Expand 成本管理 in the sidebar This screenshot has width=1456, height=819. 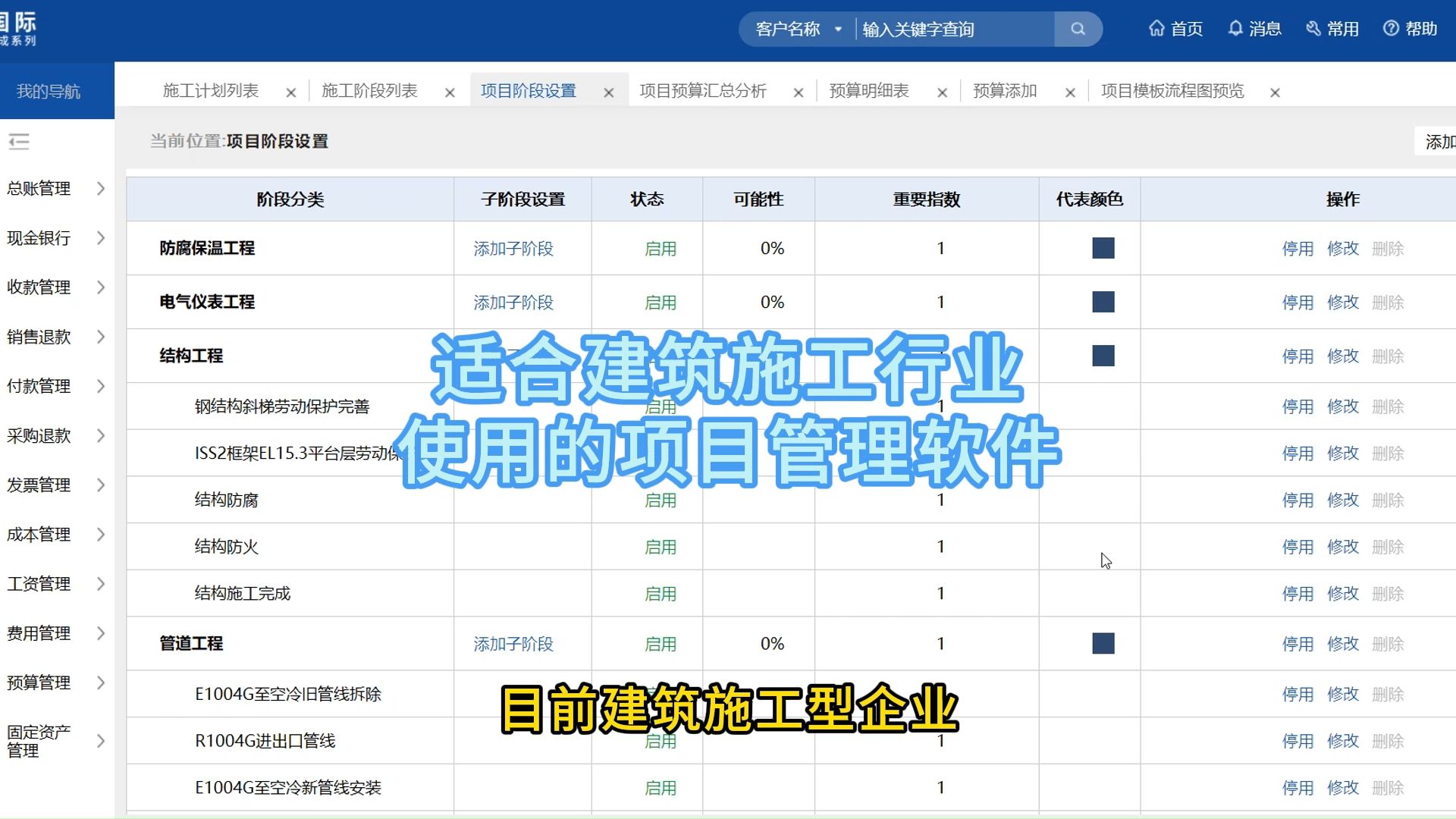click(x=57, y=535)
